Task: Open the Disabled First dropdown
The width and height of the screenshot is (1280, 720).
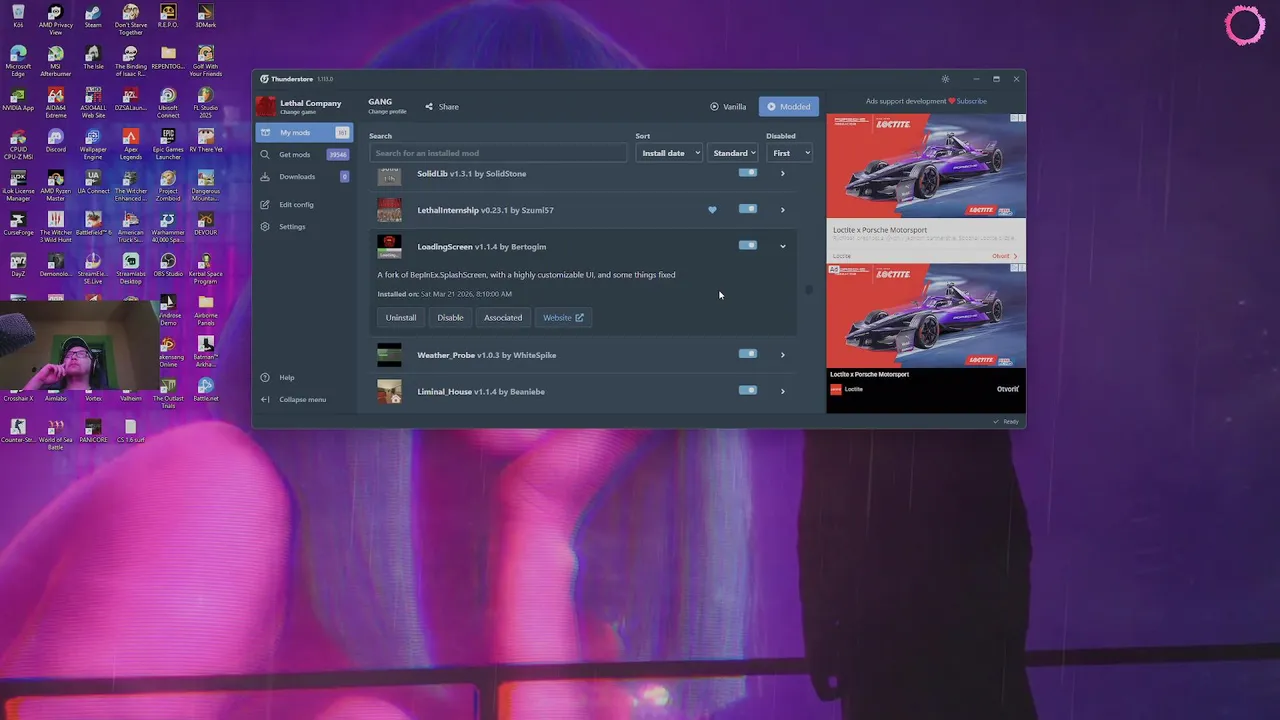Action: (790, 153)
